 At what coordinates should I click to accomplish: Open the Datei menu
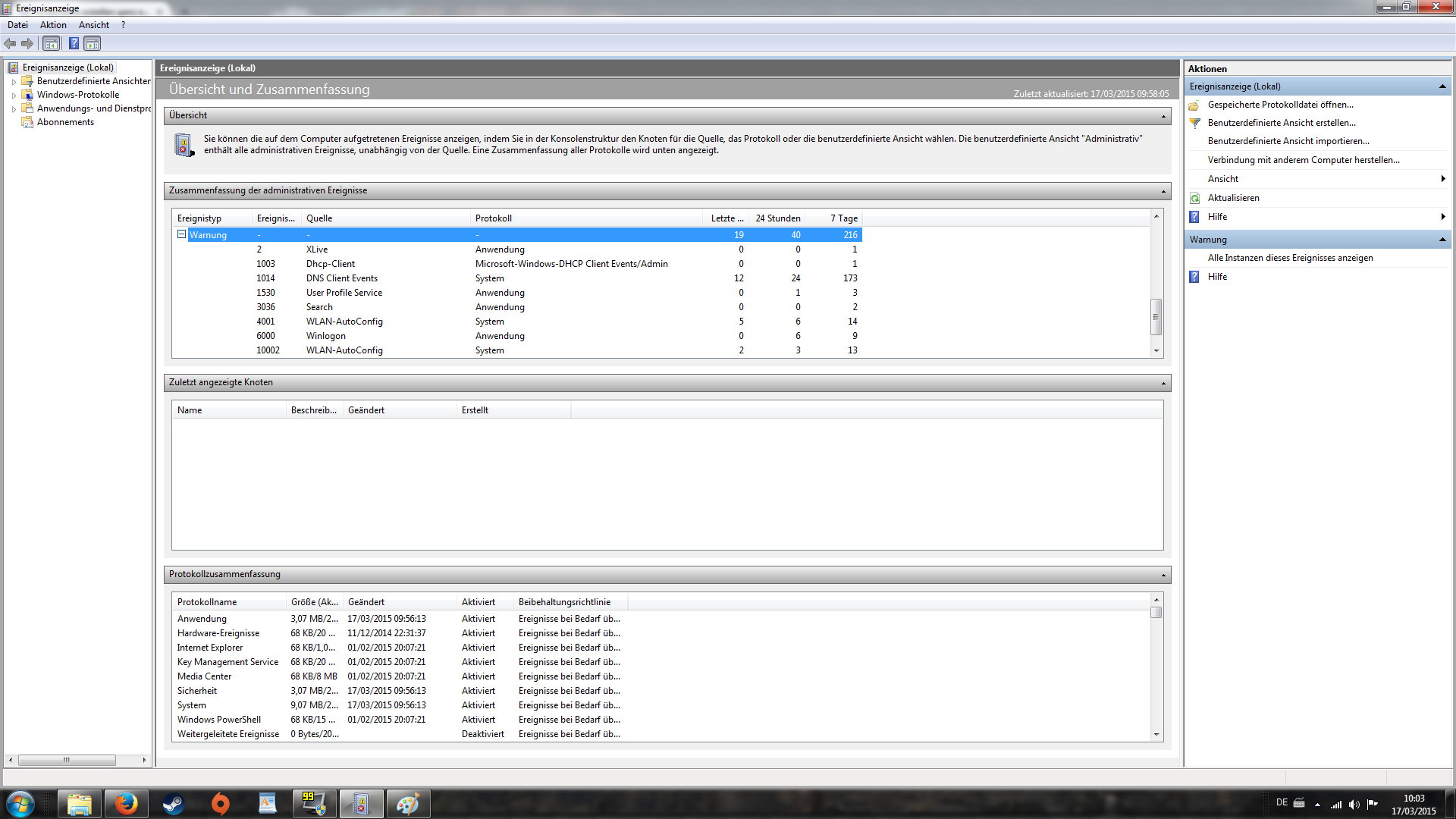tap(17, 25)
